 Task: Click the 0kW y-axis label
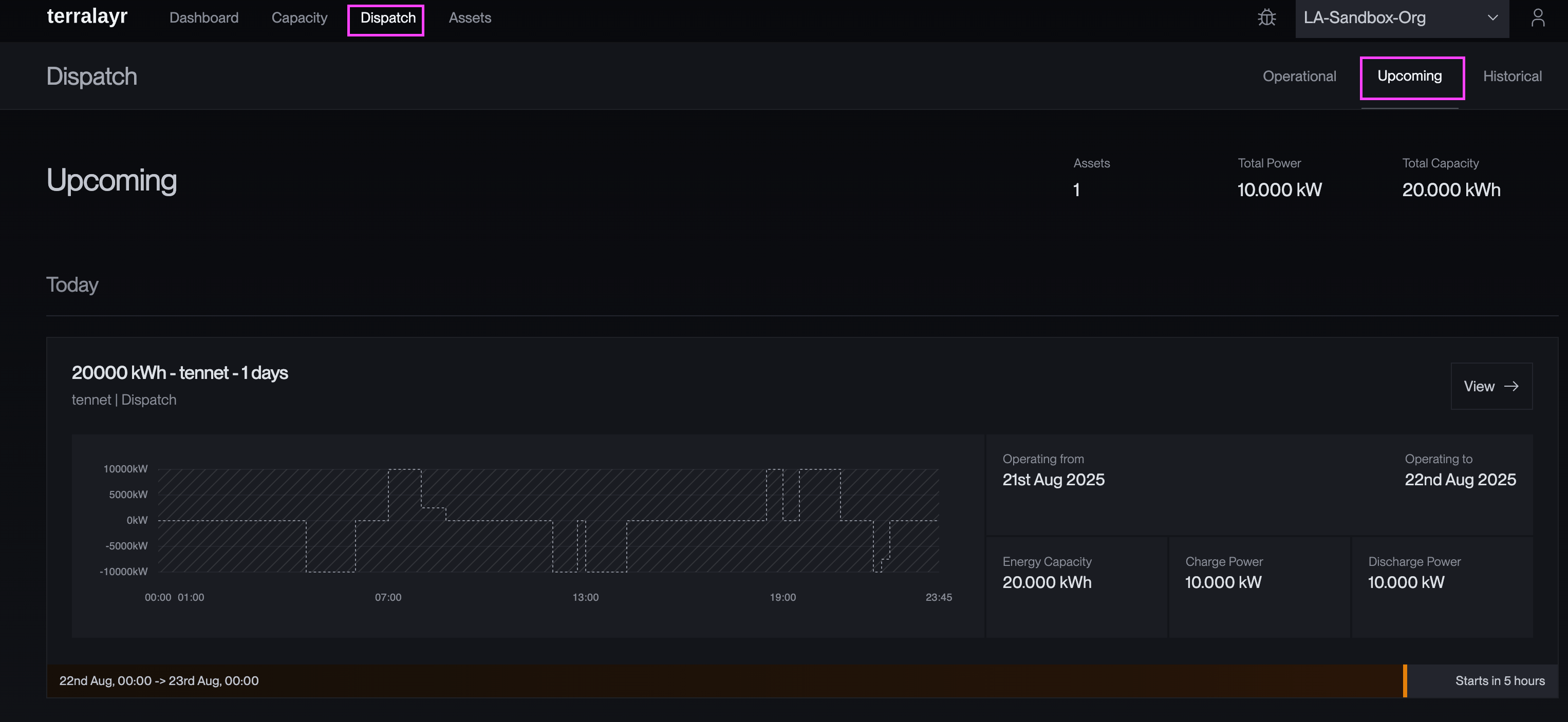tap(137, 520)
